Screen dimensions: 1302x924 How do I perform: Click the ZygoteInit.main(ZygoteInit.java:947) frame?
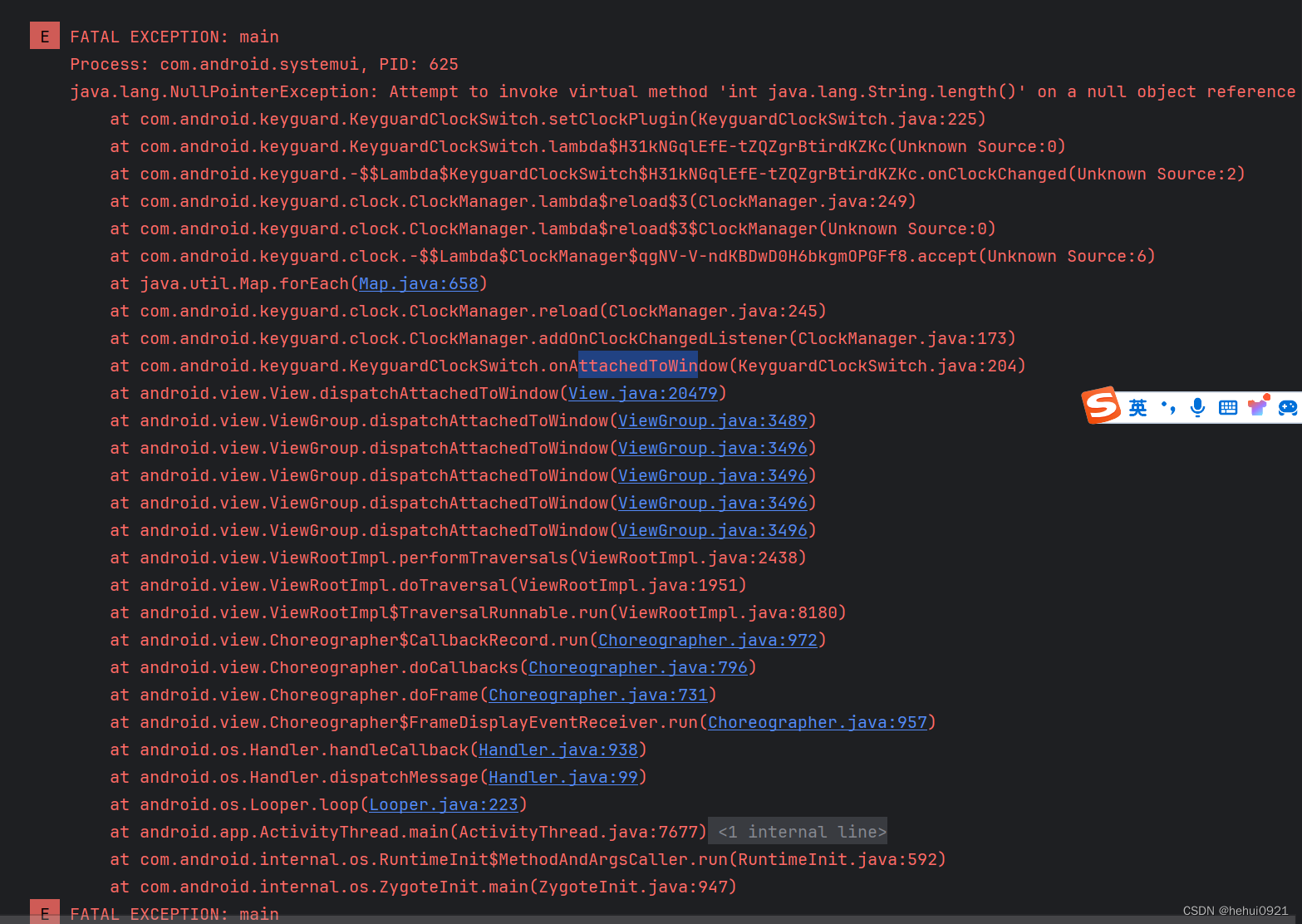coord(423,887)
